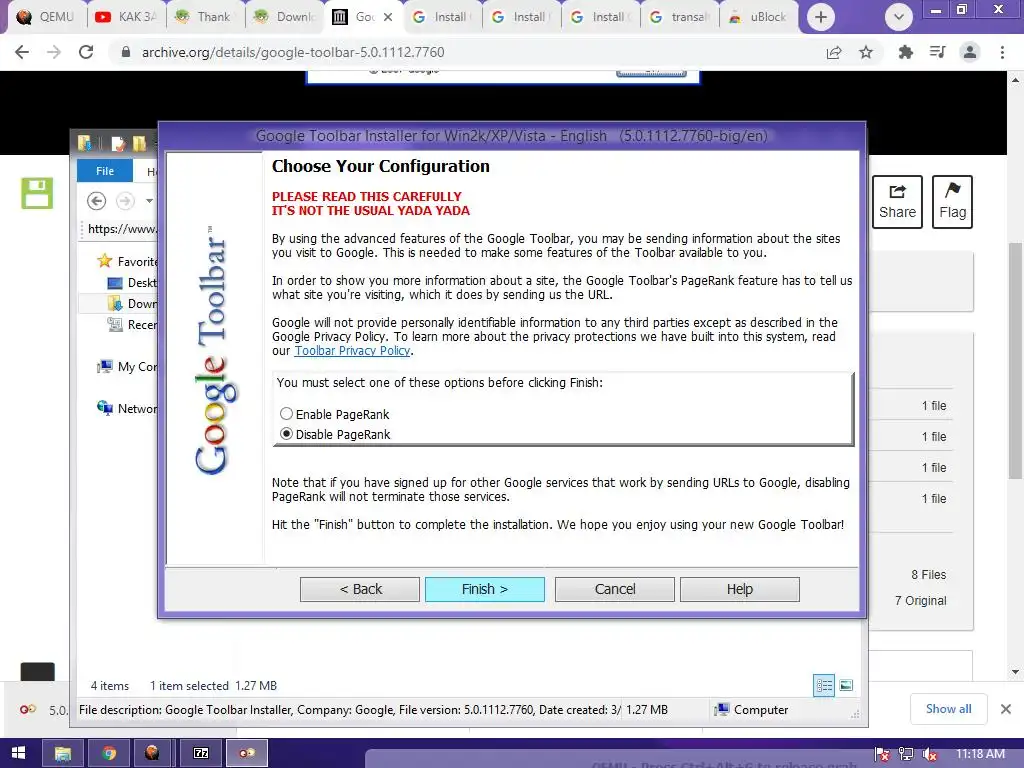Switch to the uBlock tab
This screenshot has height=768, width=1024.
pos(759,17)
